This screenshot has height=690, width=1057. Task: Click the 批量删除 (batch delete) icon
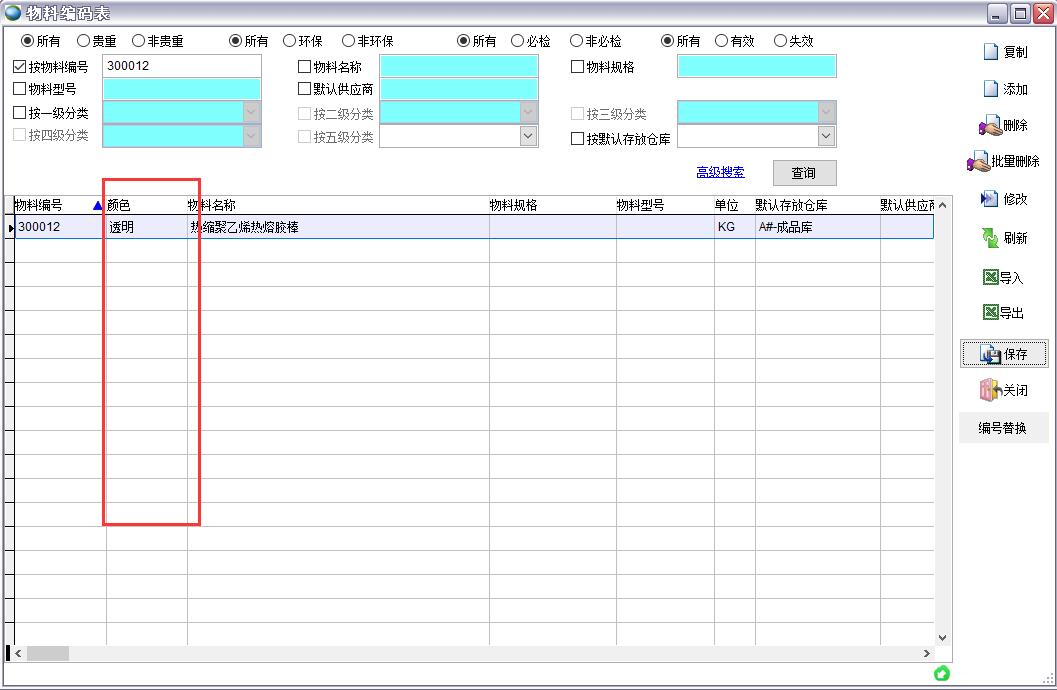click(x=978, y=162)
